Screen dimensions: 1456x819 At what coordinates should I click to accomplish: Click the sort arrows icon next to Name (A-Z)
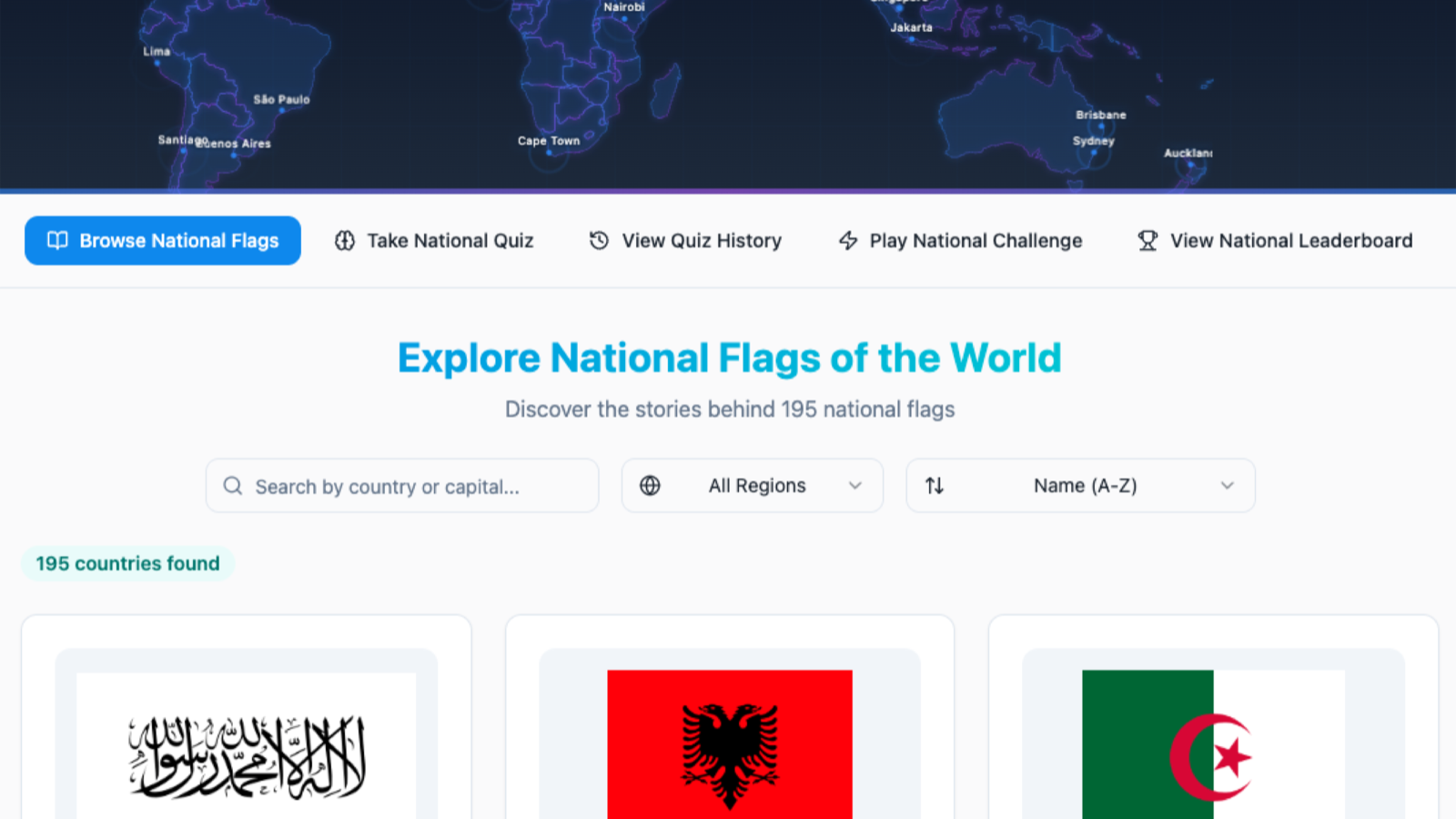(934, 486)
